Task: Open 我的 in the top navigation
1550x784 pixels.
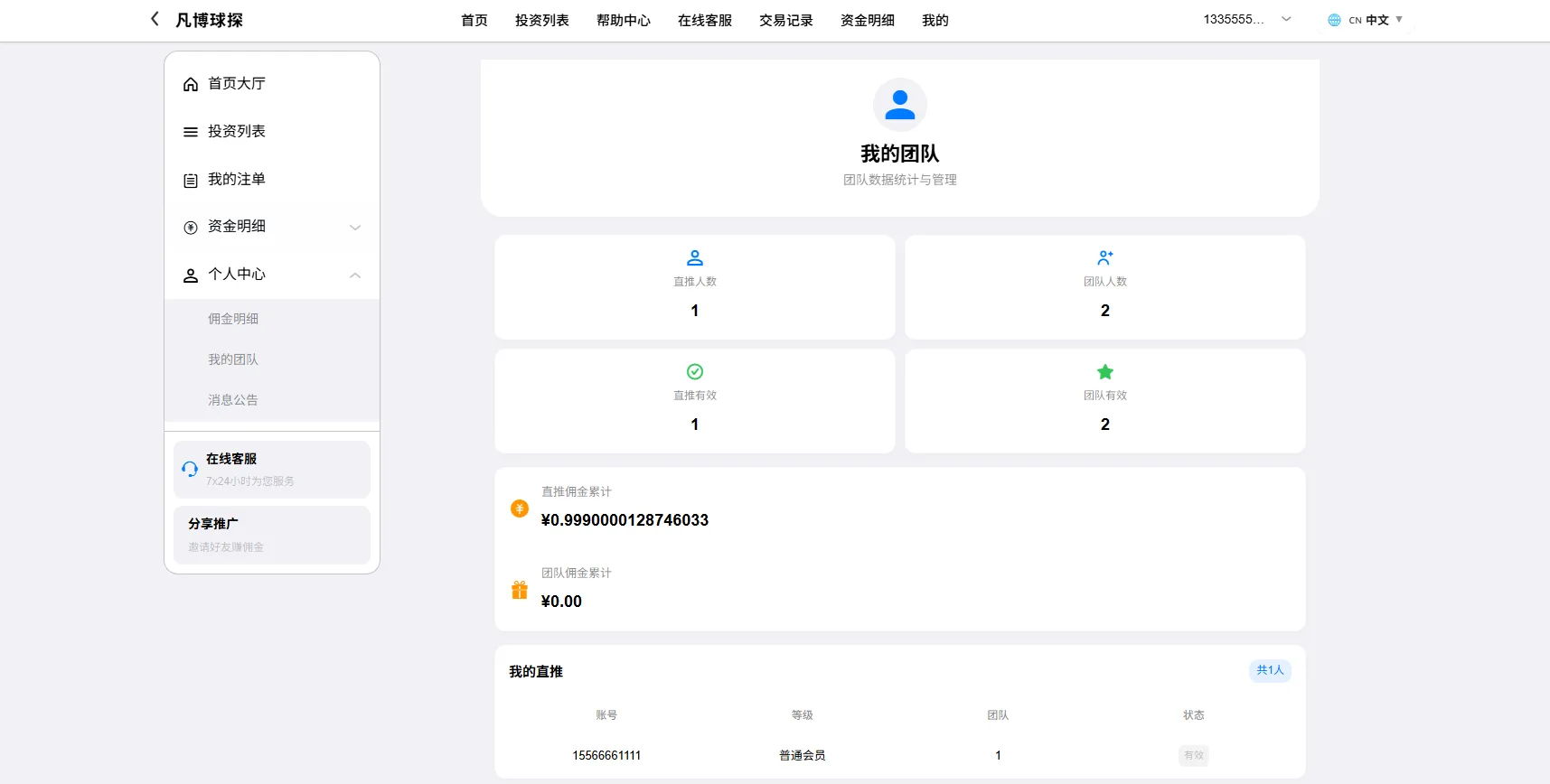Action: pyautogui.click(x=935, y=20)
